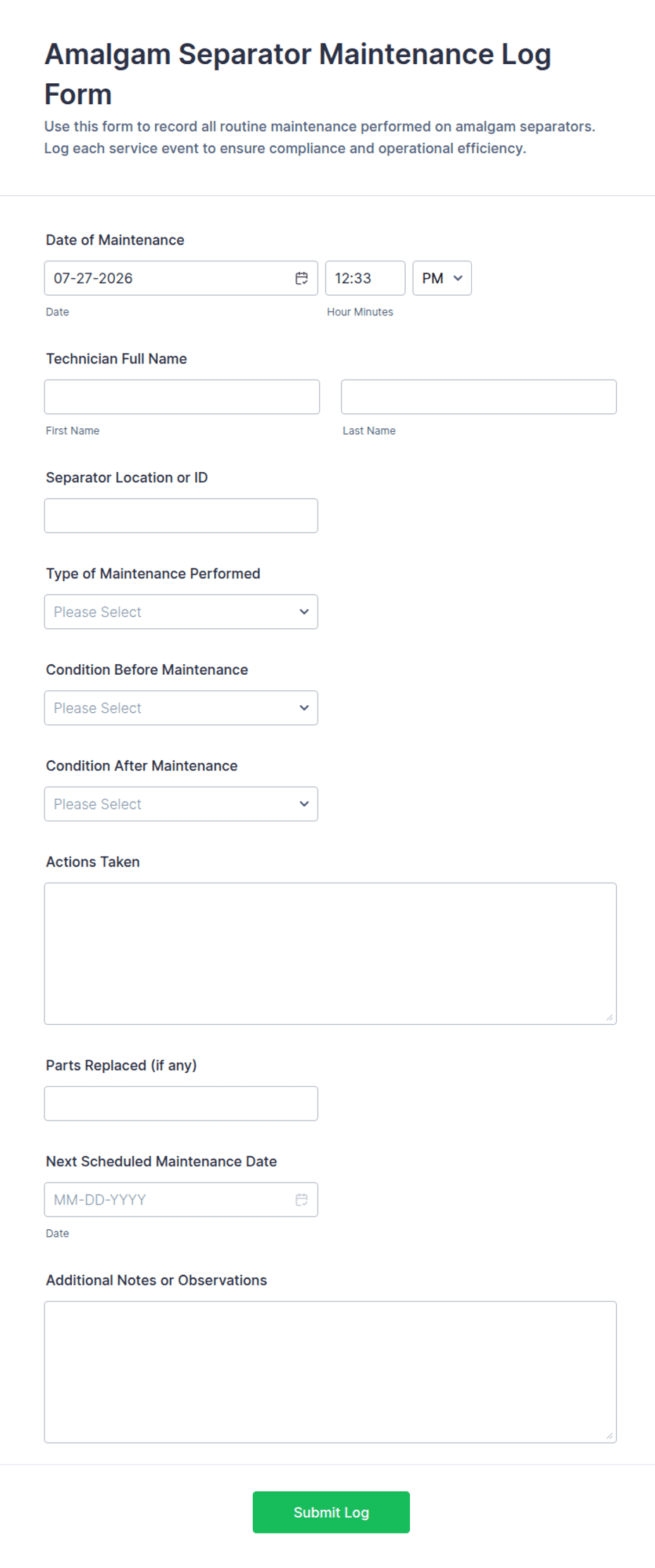
Task: Click the technician Last Name field
Action: pyautogui.click(x=479, y=397)
